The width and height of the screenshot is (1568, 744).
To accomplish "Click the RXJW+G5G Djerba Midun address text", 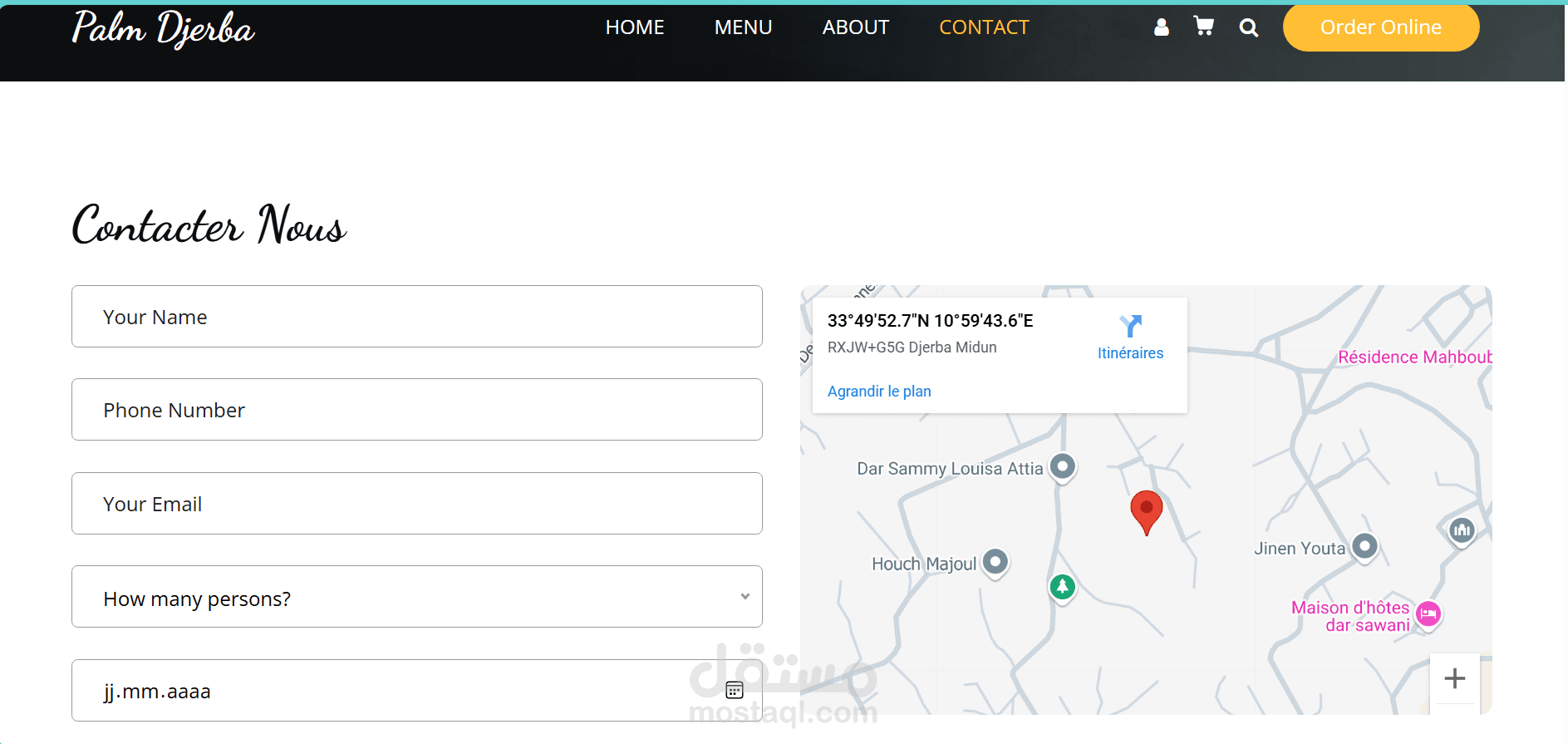I will [912, 347].
